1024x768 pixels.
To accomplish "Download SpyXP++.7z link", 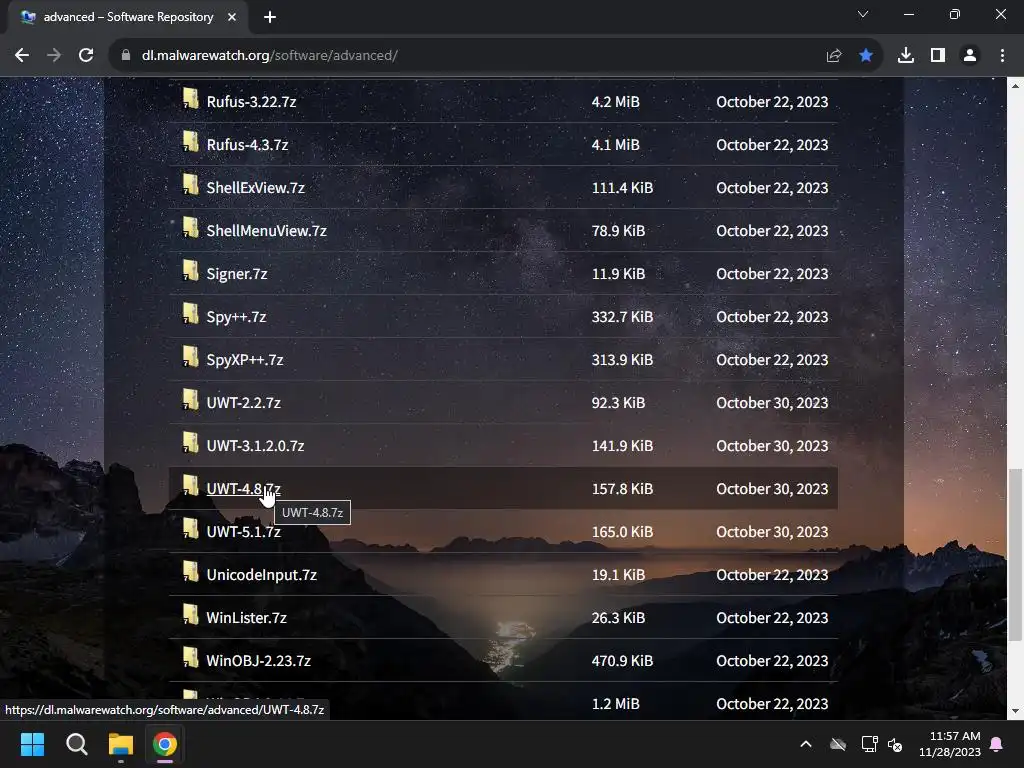I will [x=245, y=360].
